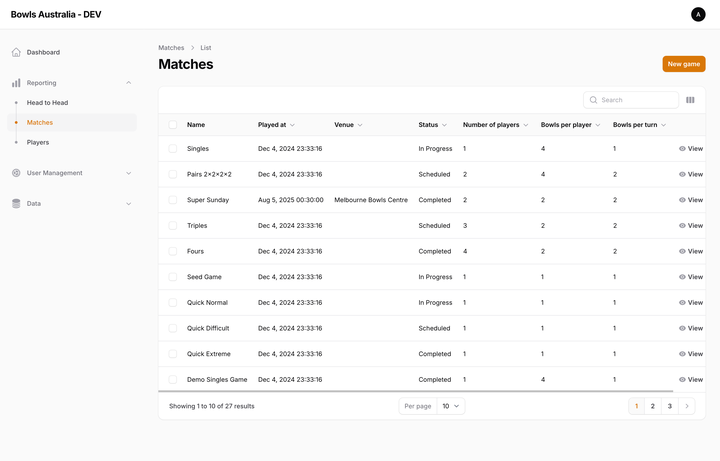Click the Bowls Australia - DEV title
Screen dimensions: 720x461
tap(56, 15)
